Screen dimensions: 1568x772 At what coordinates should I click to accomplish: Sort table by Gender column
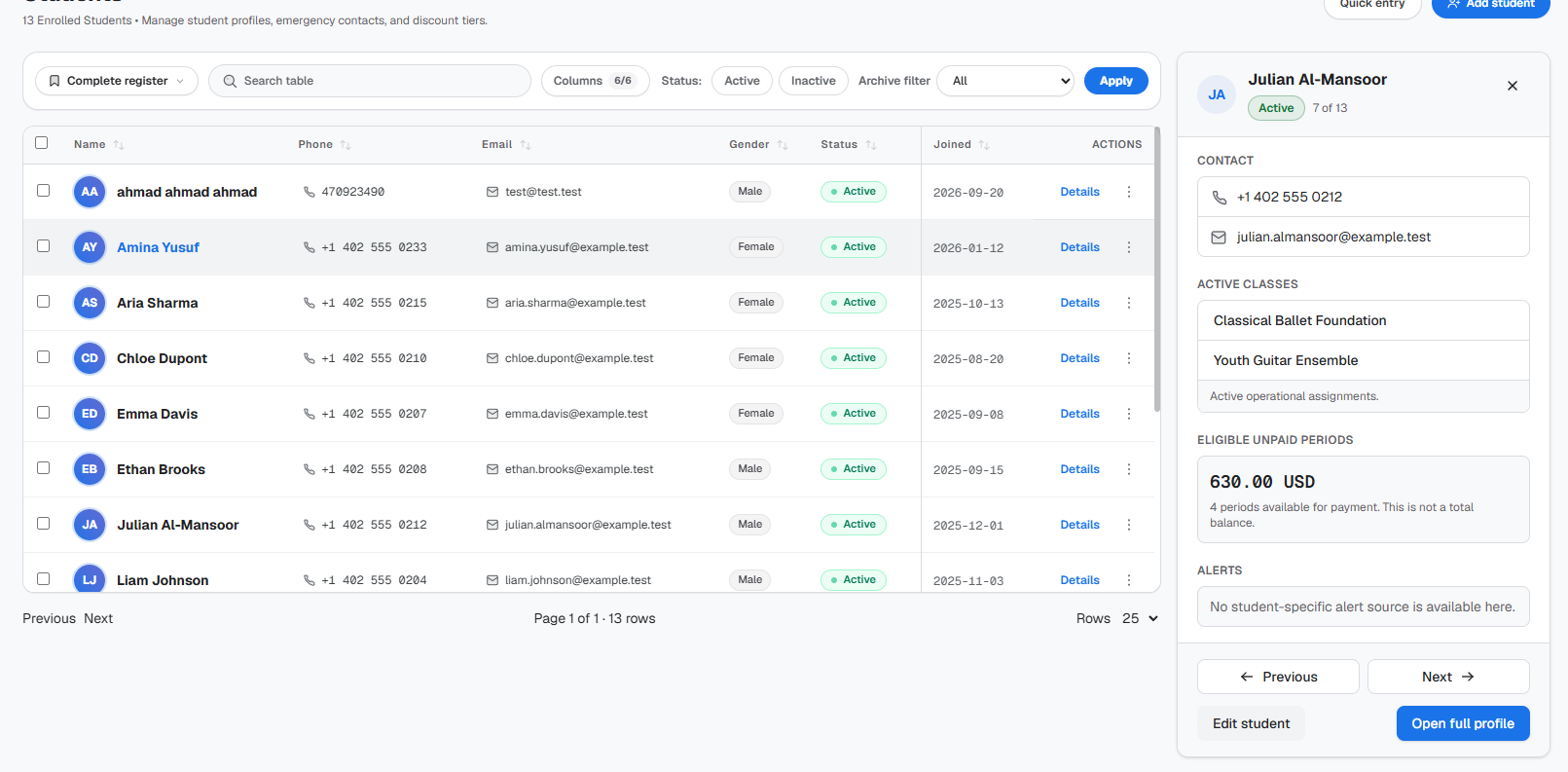(x=758, y=145)
